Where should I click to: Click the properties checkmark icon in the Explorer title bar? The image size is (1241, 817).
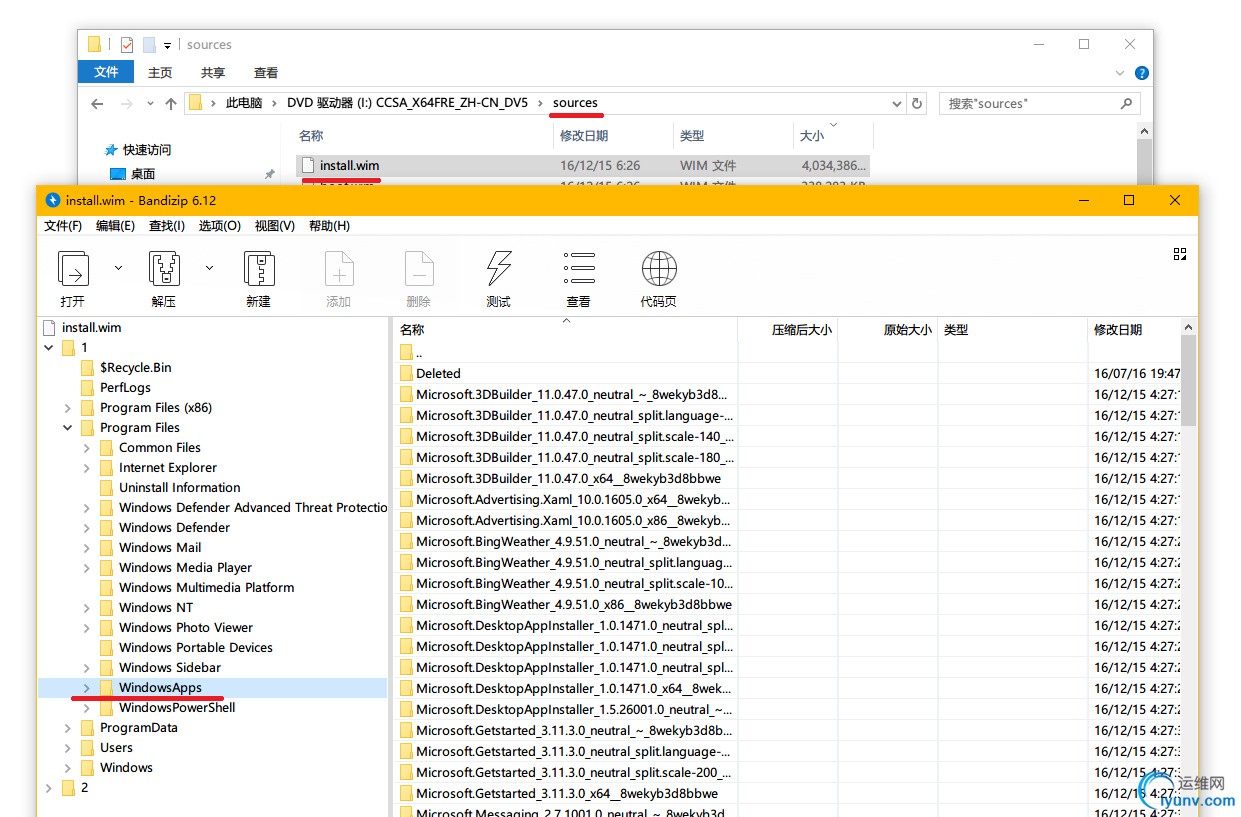coord(127,45)
